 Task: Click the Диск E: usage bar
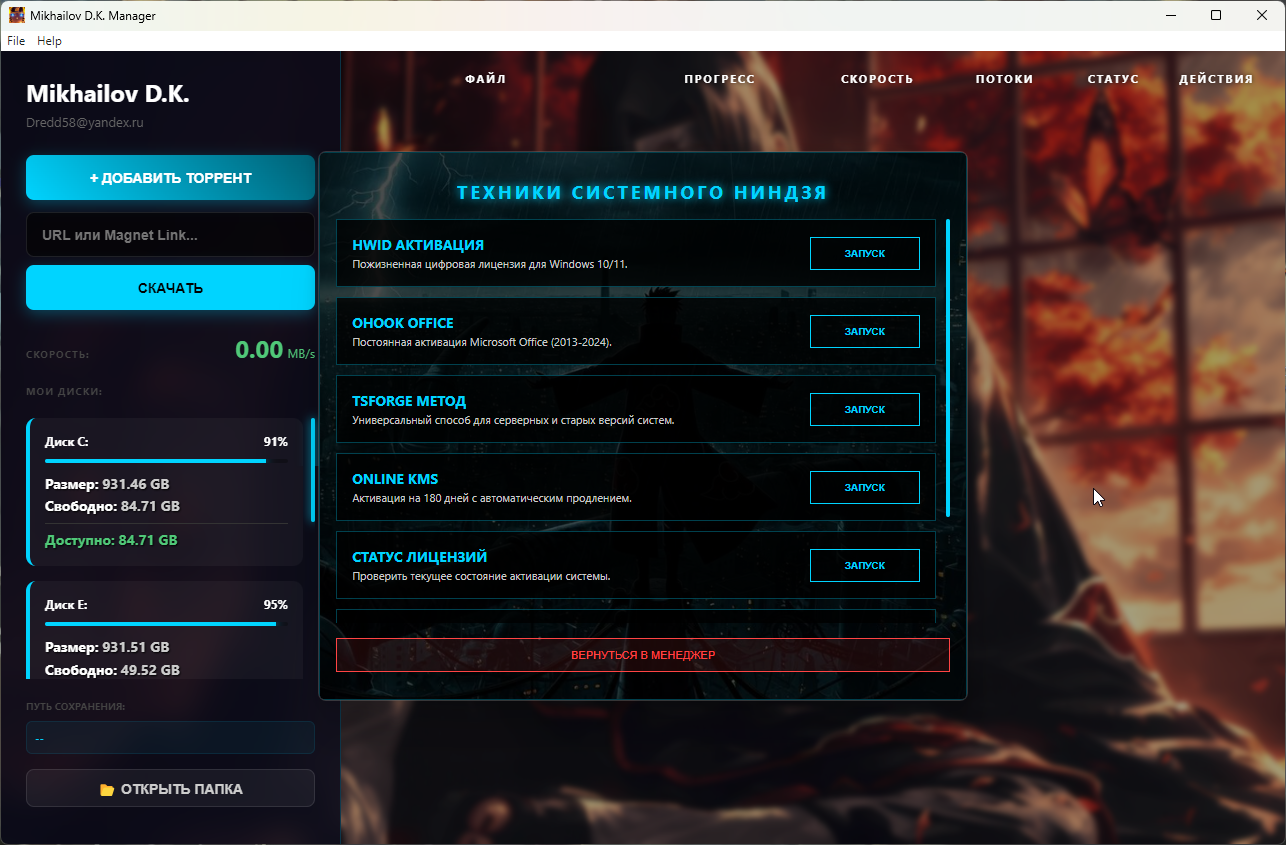[166, 624]
